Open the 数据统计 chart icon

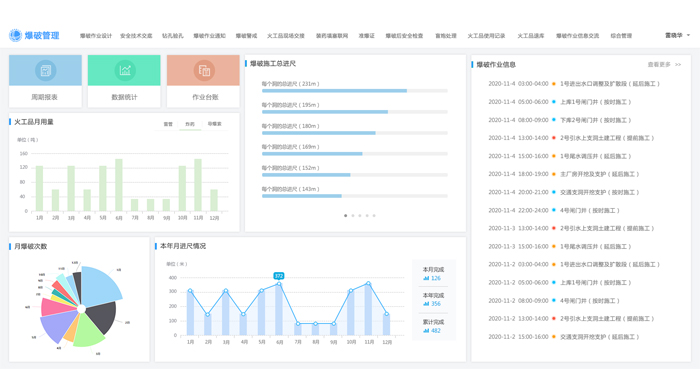pyautogui.click(x=125, y=70)
